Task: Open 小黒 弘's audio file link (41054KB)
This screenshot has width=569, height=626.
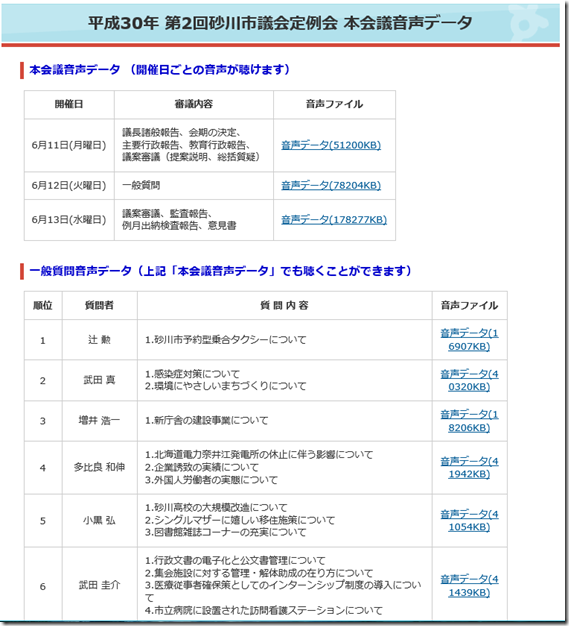Action: point(469,521)
